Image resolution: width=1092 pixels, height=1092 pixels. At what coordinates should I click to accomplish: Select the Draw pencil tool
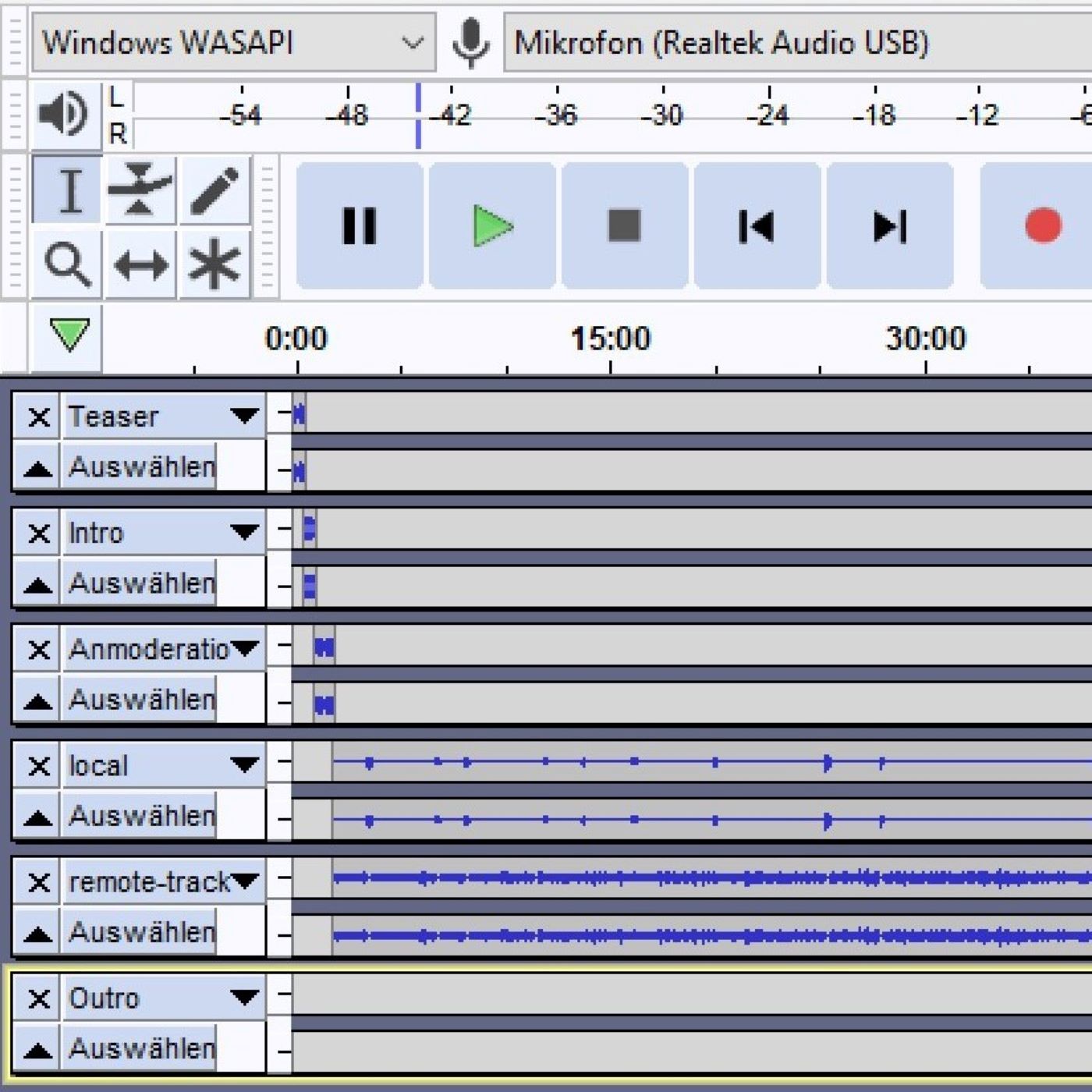pos(214,191)
